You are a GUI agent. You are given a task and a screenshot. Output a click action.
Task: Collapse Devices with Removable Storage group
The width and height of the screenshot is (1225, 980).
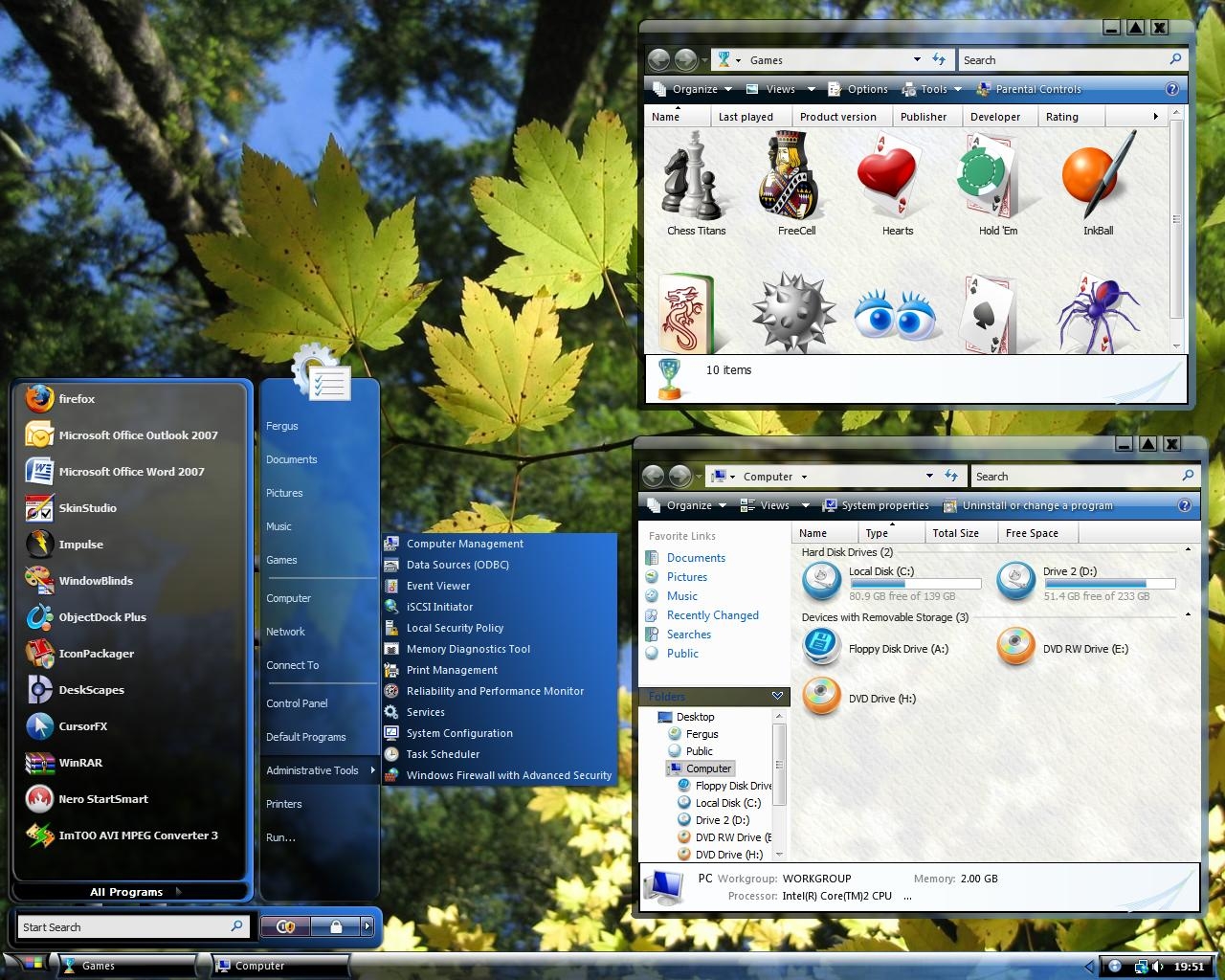pos(1188,615)
